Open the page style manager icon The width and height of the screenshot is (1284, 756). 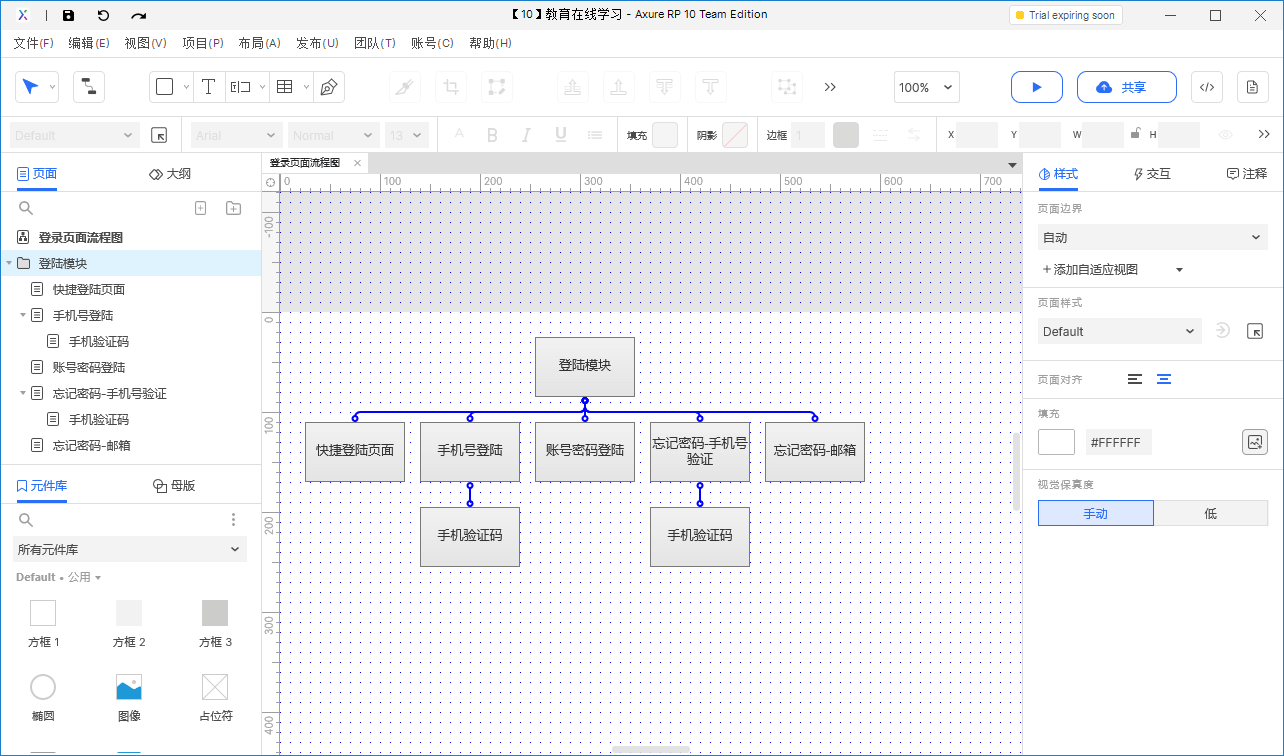click(1255, 331)
